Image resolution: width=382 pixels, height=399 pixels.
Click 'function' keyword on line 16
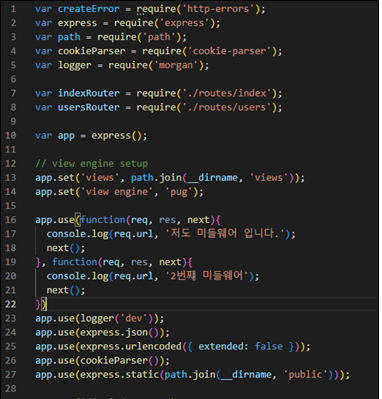(x=103, y=220)
